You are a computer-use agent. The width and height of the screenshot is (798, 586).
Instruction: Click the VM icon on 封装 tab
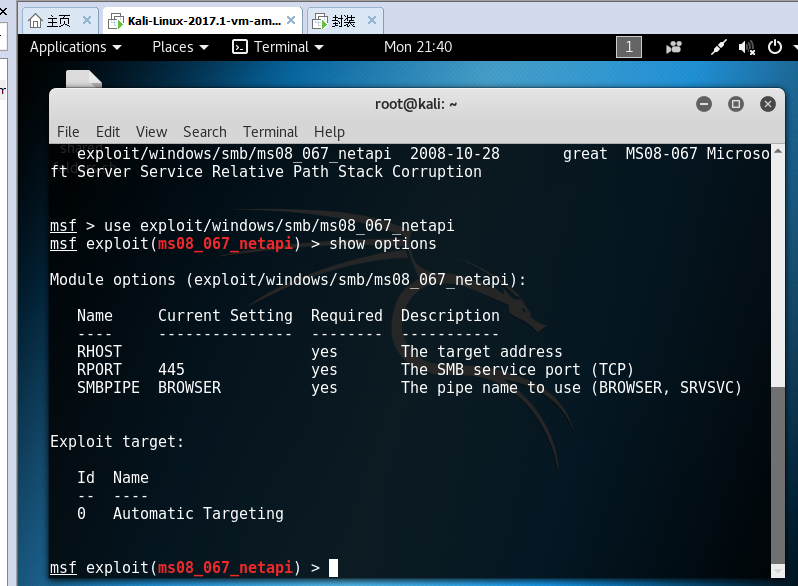coord(320,21)
